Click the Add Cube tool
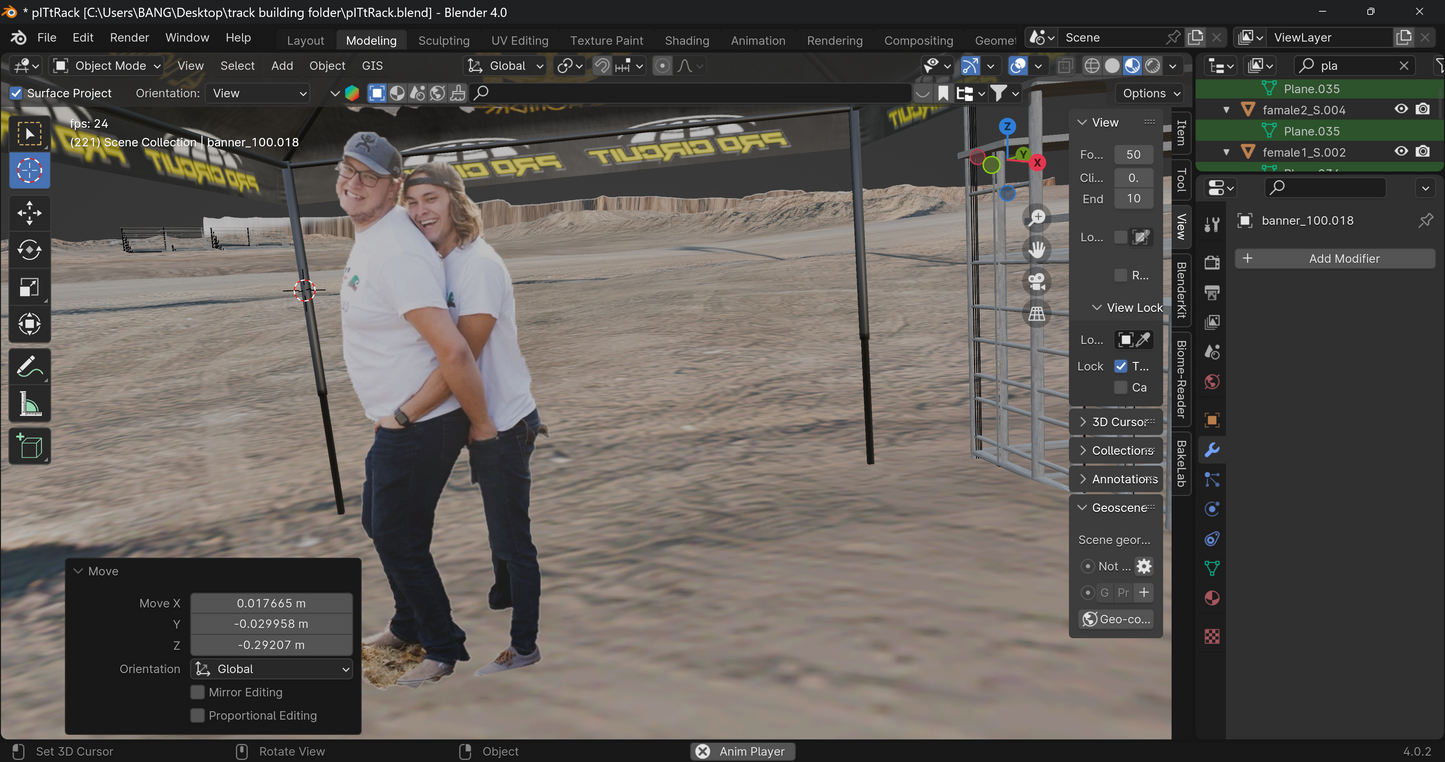 click(29, 446)
